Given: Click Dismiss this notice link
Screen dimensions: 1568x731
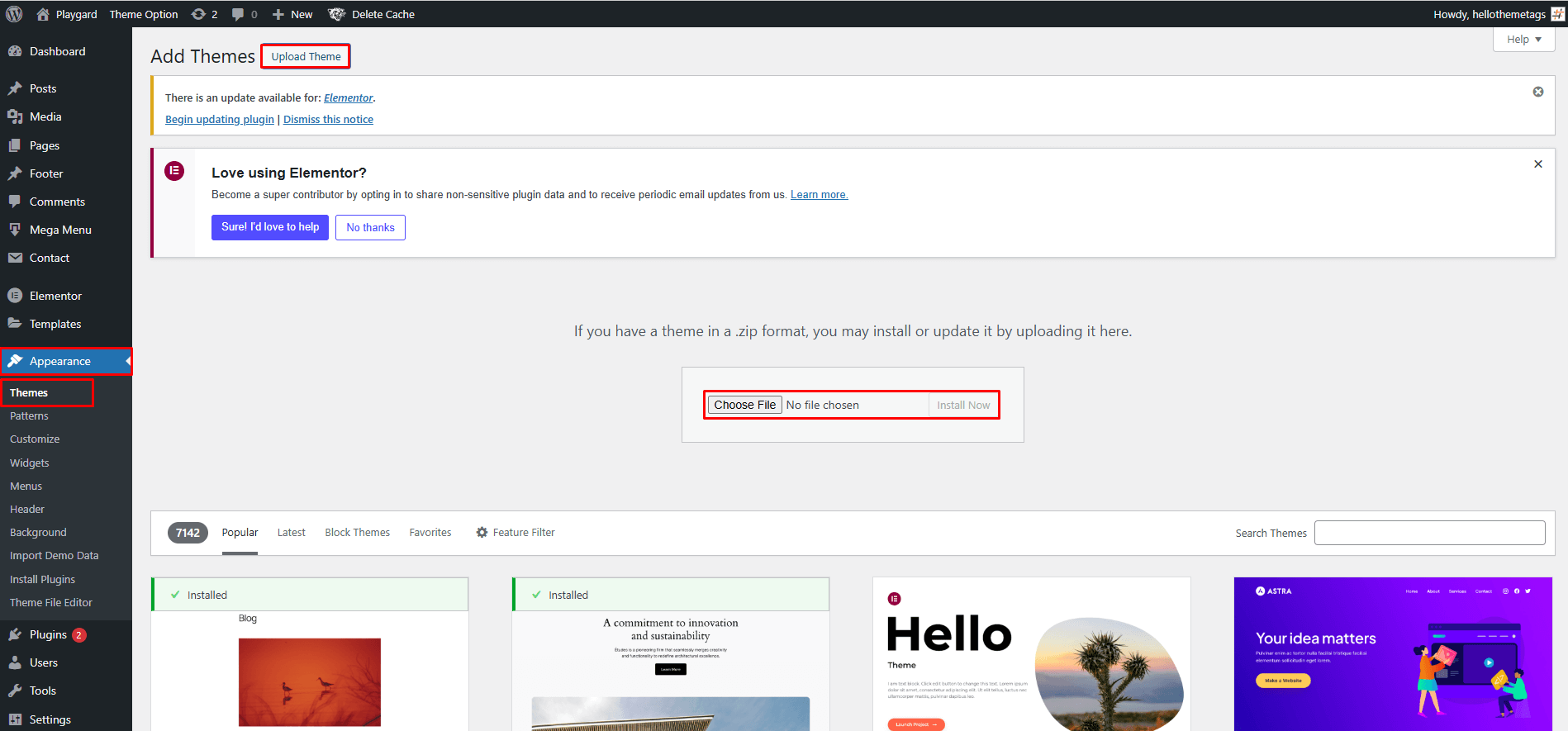Looking at the screenshot, I should tap(328, 119).
